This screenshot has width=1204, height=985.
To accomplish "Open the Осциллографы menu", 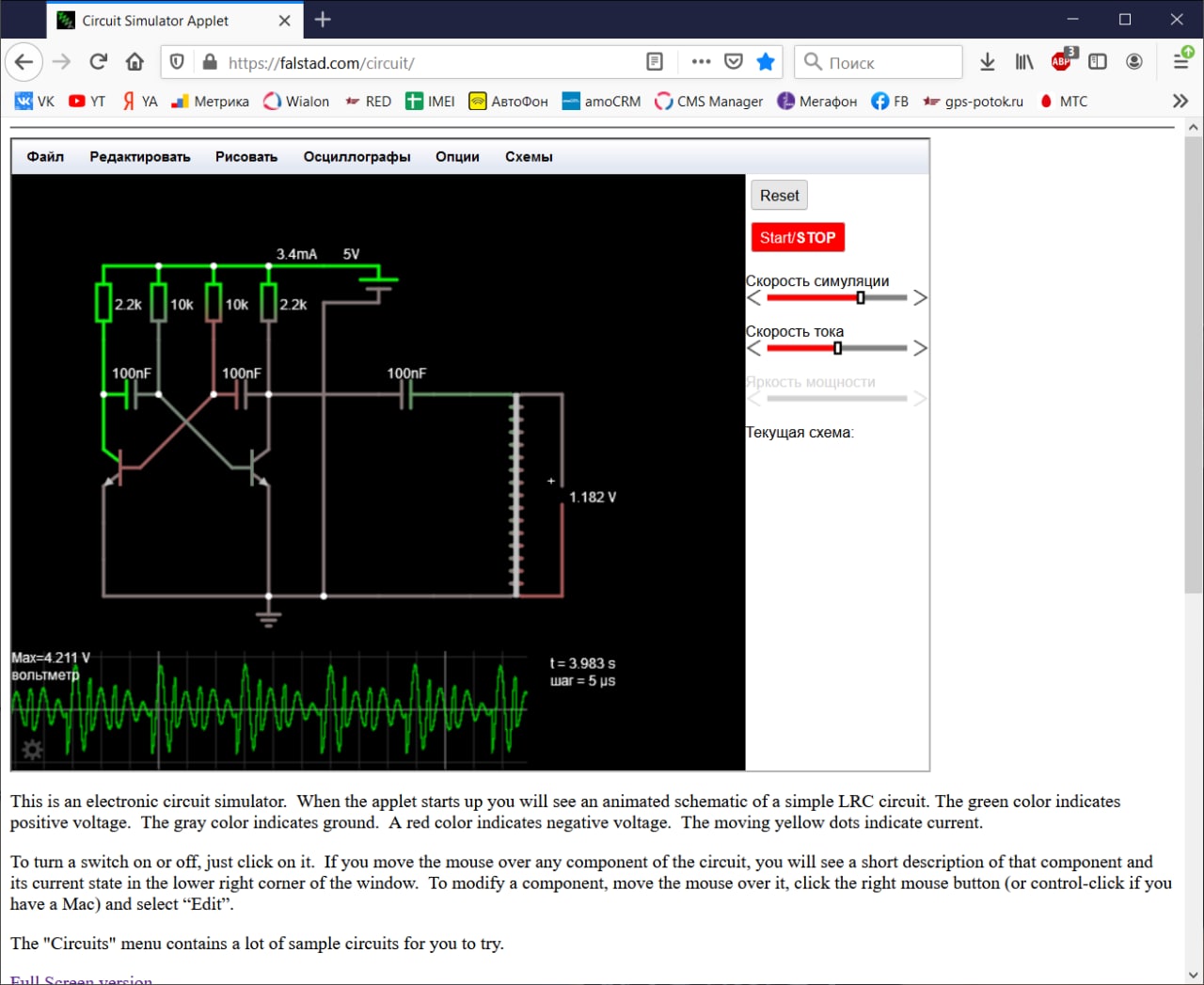I will click(x=356, y=157).
